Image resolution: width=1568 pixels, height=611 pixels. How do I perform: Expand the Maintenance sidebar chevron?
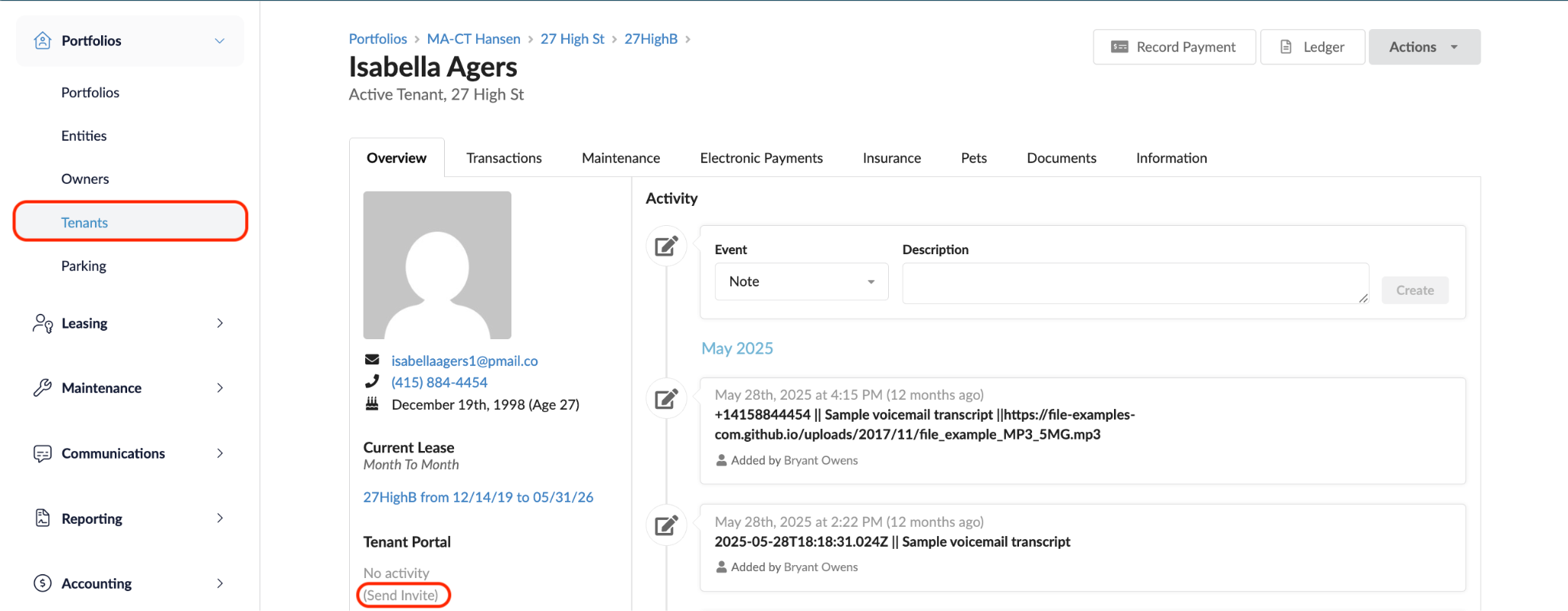(x=220, y=388)
